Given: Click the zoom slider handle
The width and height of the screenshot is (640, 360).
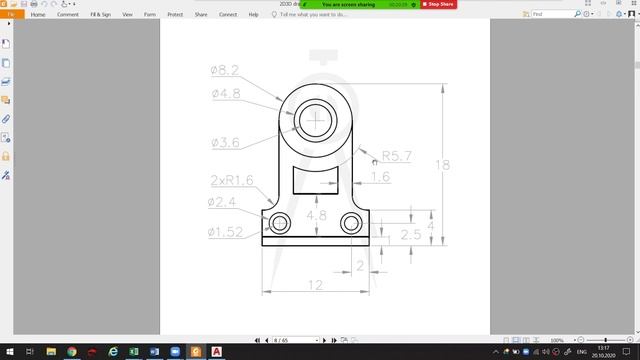Looking at the screenshot, I should 605,340.
